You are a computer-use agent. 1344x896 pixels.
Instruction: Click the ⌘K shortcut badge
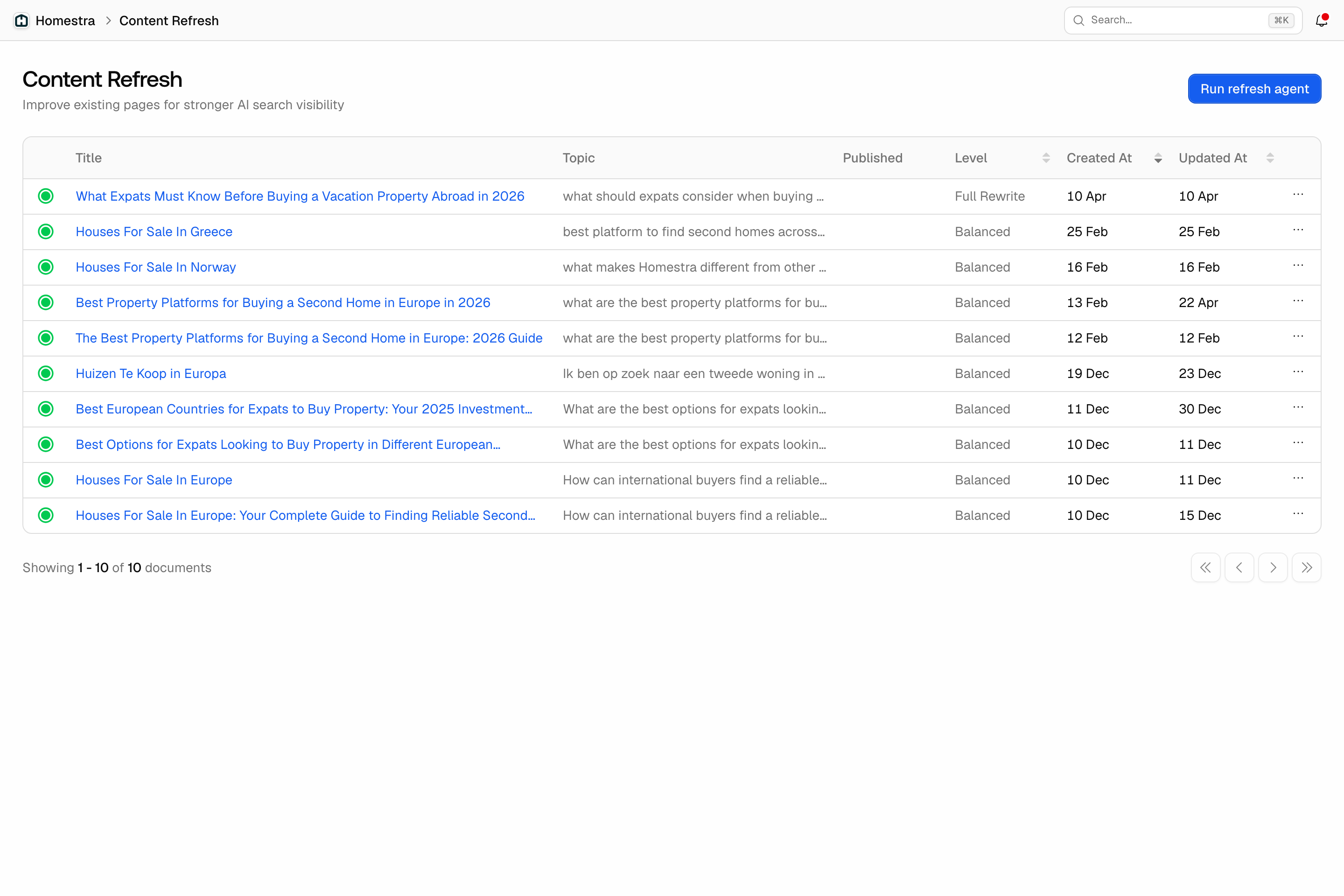pyautogui.click(x=1281, y=21)
